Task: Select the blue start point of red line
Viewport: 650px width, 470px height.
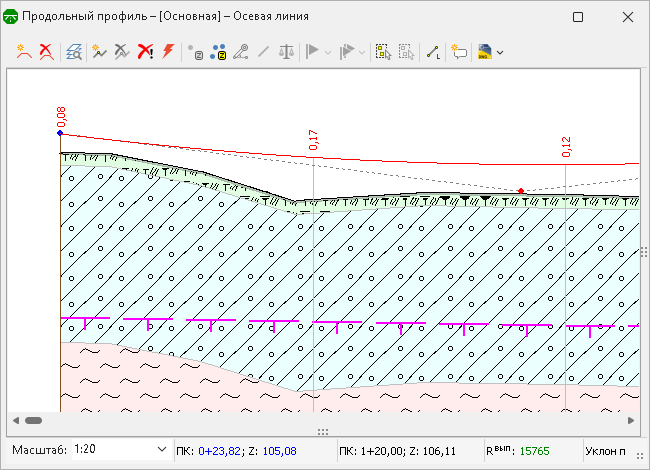Action: point(60,132)
